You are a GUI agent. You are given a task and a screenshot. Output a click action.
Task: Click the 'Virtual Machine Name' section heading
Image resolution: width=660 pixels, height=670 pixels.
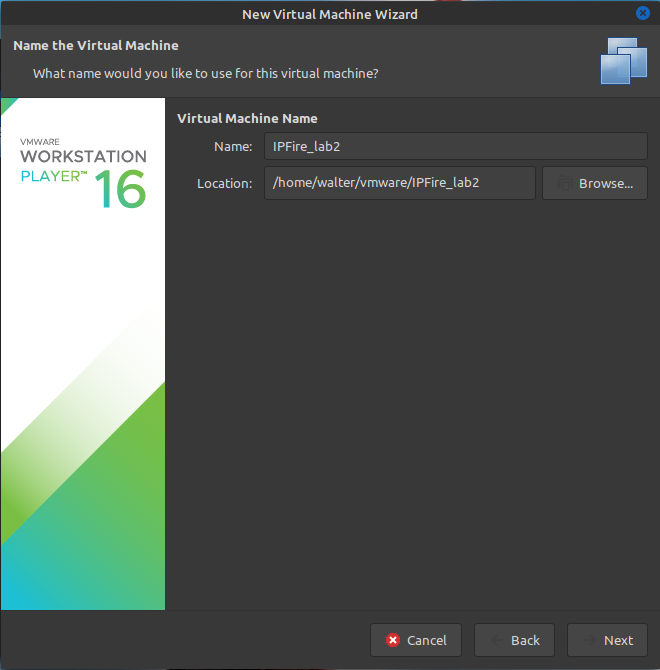click(247, 118)
